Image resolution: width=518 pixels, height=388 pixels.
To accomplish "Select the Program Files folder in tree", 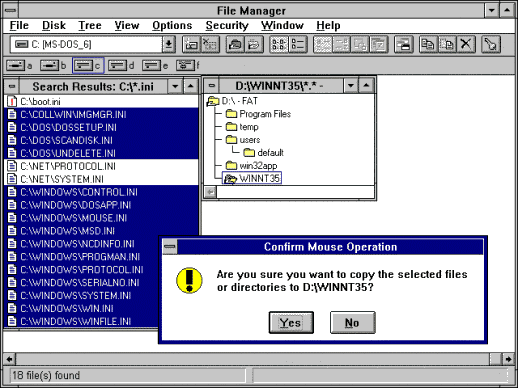I will [x=258, y=114].
